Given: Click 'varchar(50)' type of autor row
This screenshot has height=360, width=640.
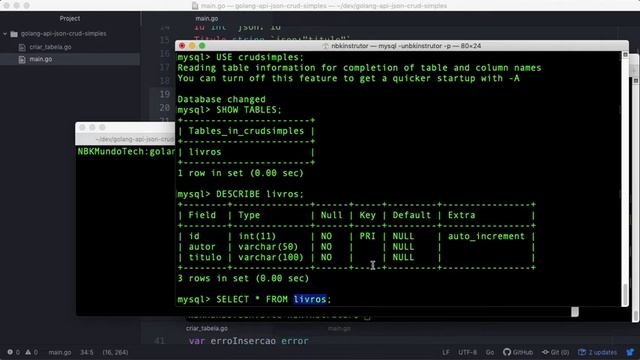Looking at the screenshot, I should (x=268, y=247).
